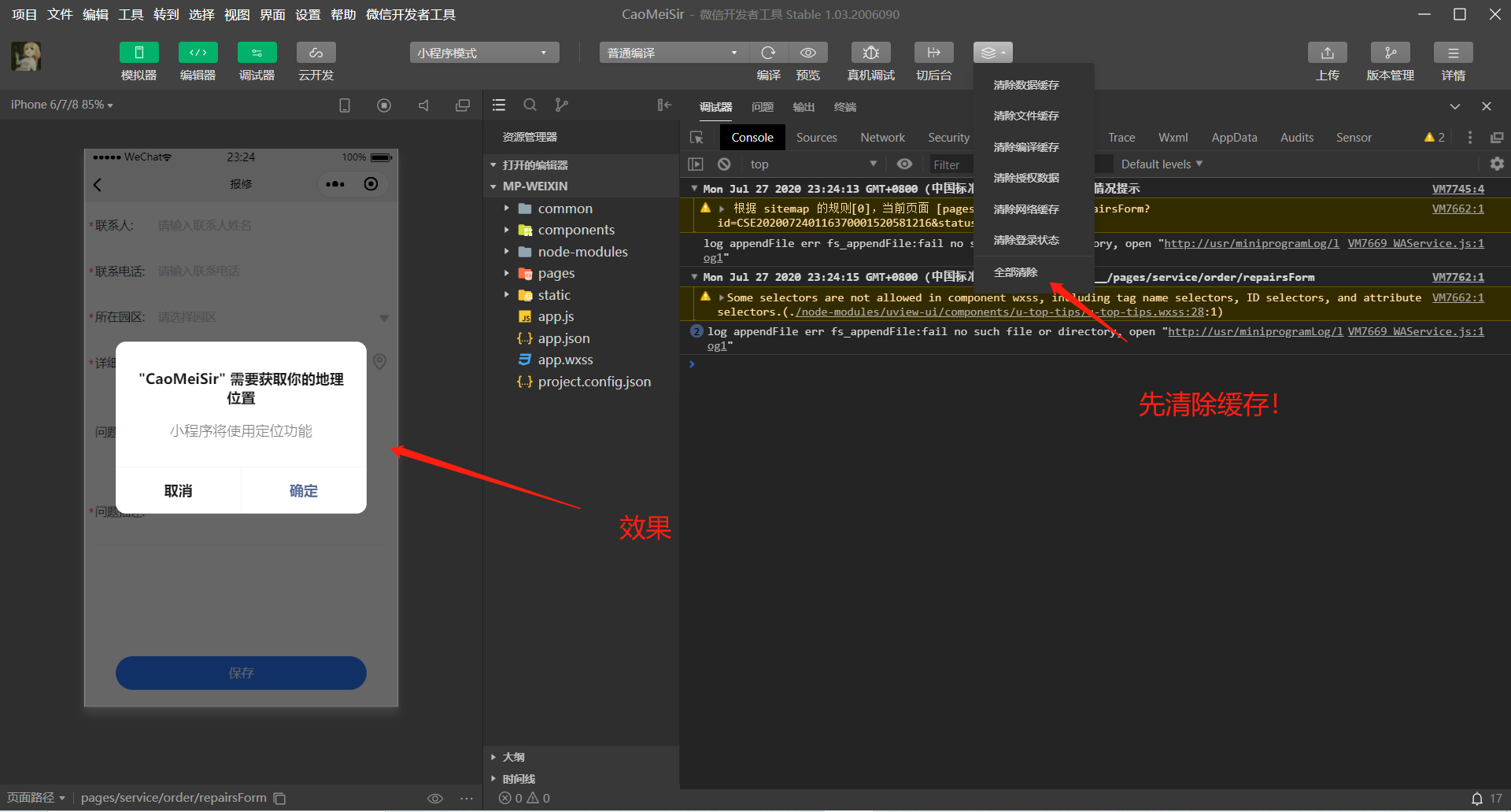
Task: Click the inspect element picker icon
Action: 696,138
